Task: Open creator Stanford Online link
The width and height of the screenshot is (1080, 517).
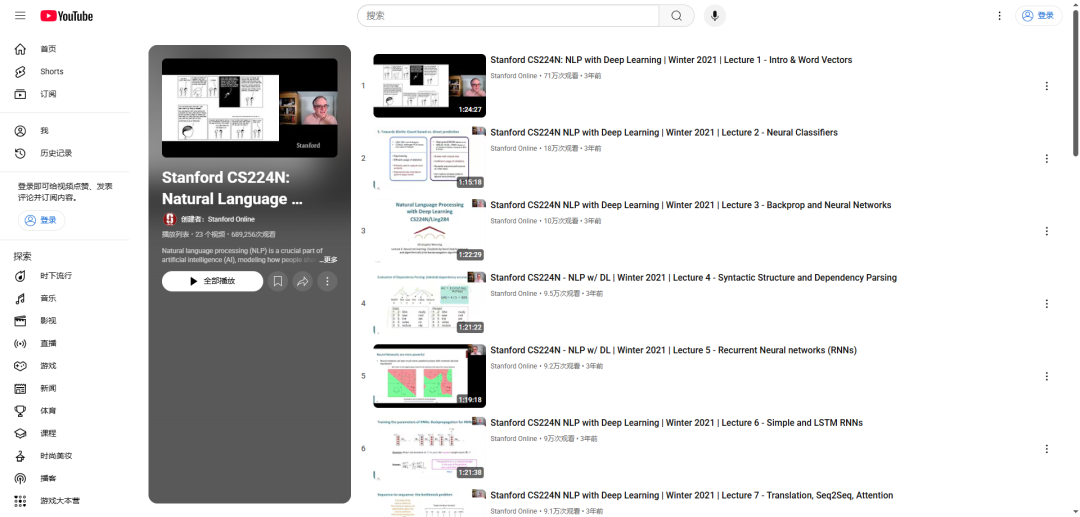Action: [x=218, y=220]
